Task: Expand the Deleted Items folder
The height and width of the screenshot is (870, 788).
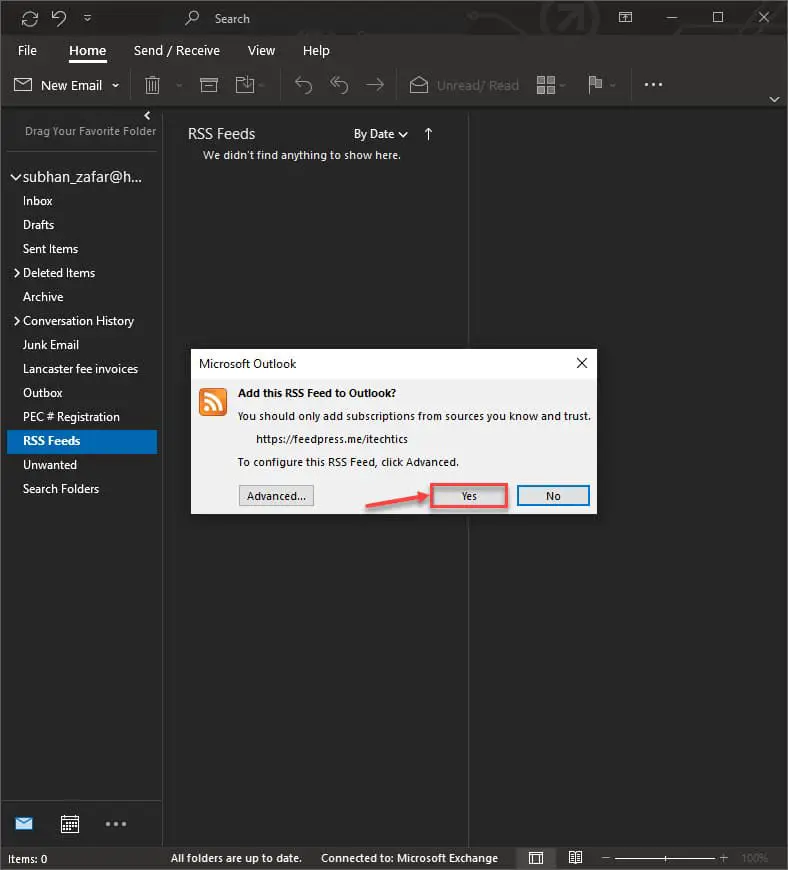Action: (x=17, y=273)
